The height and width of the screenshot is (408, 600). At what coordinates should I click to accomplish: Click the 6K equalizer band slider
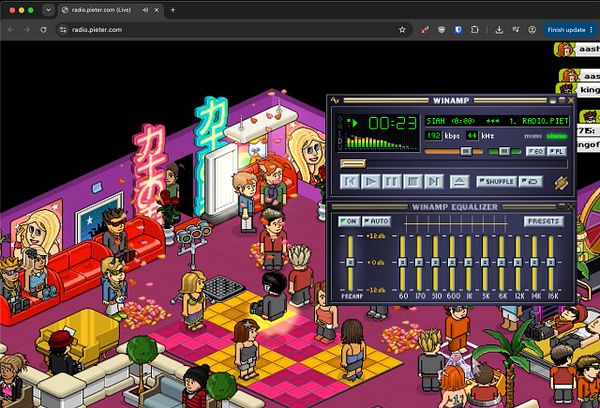coord(501,263)
